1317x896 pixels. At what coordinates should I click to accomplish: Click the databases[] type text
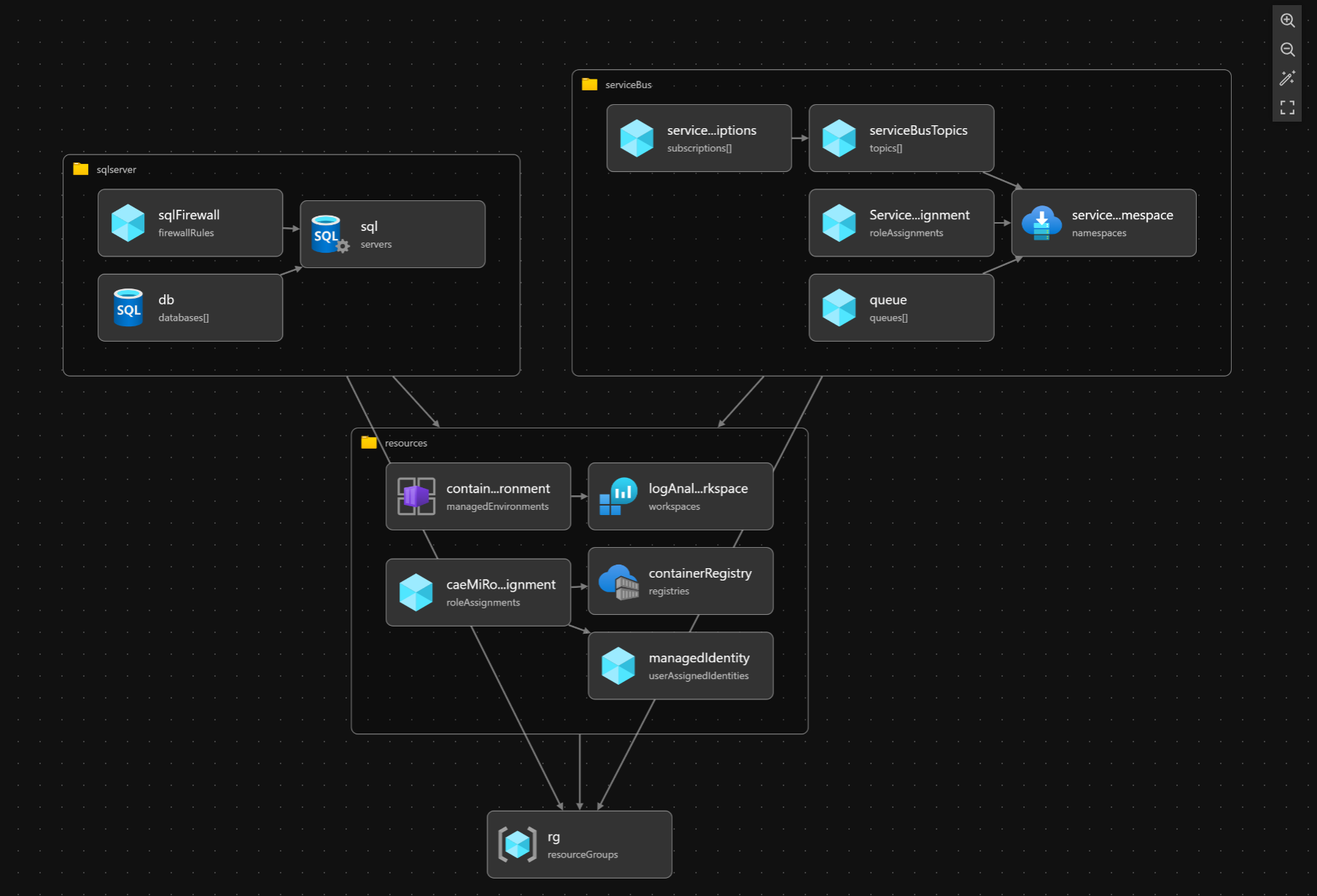184,318
